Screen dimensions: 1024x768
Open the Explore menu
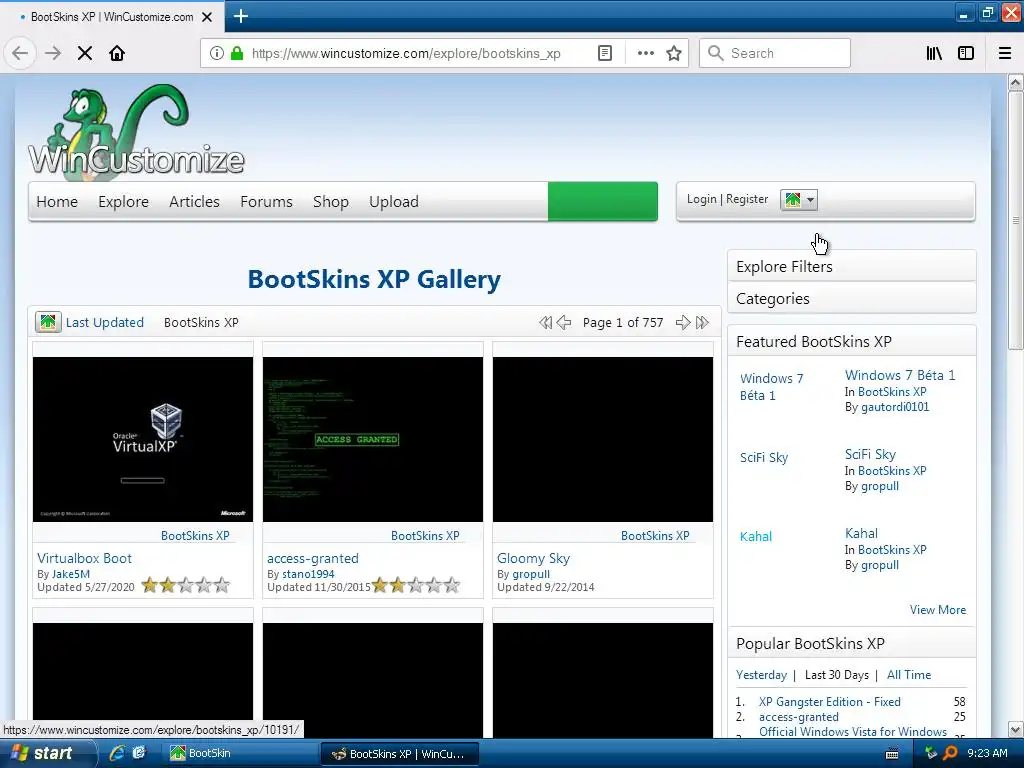click(123, 202)
